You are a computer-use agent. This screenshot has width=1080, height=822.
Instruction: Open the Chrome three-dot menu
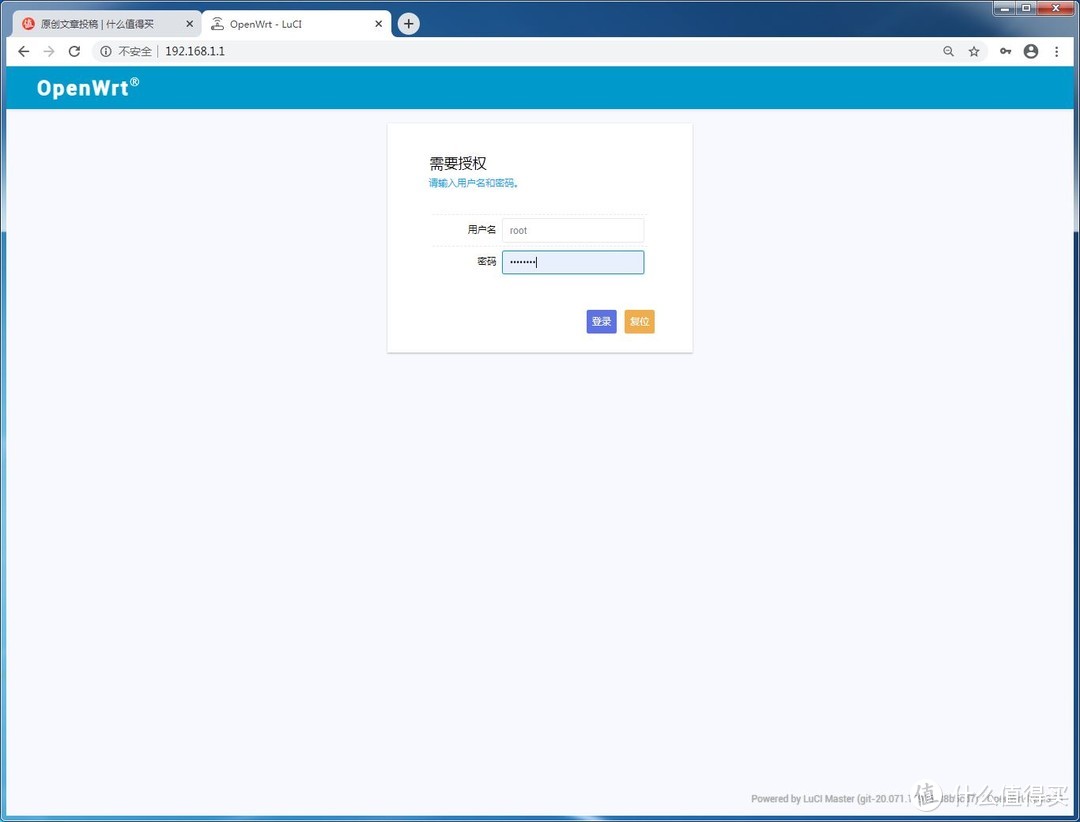pyautogui.click(x=1057, y=52)
